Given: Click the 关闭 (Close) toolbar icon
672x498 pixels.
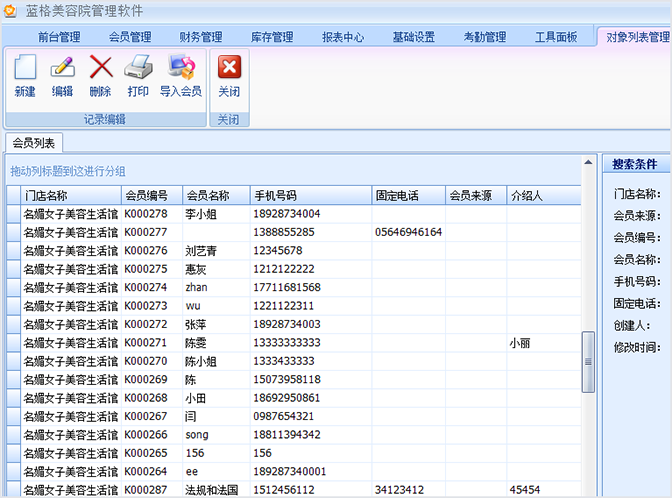Looking at the screenshot, I should (229, 75).
